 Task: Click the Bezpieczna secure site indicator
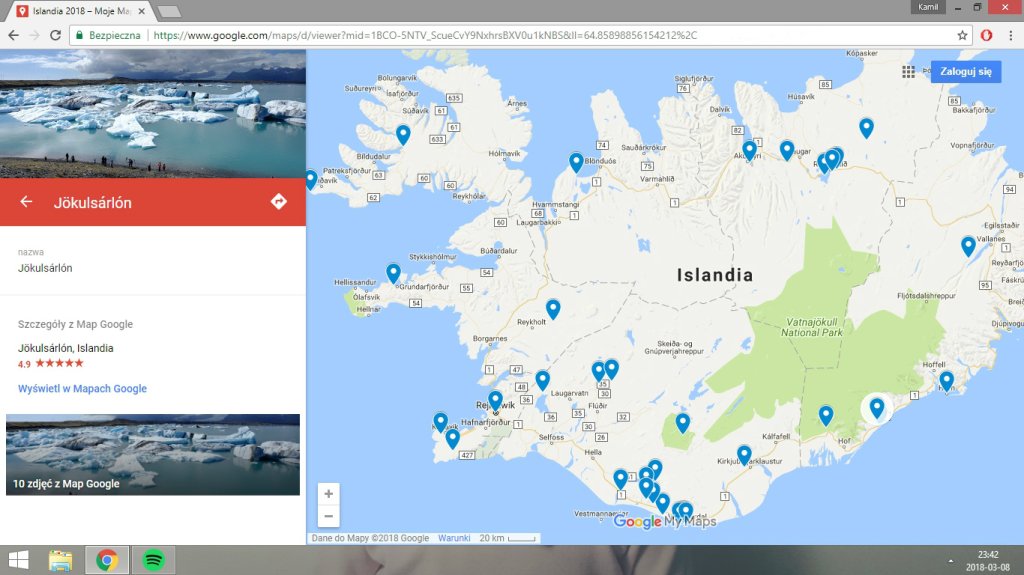click(x=108, y=35)
